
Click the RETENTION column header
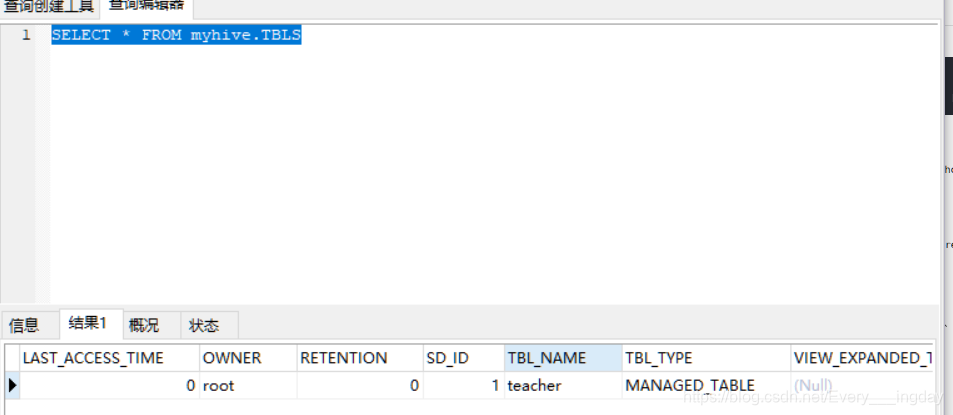pyautogui.click(x=360, y=358)
